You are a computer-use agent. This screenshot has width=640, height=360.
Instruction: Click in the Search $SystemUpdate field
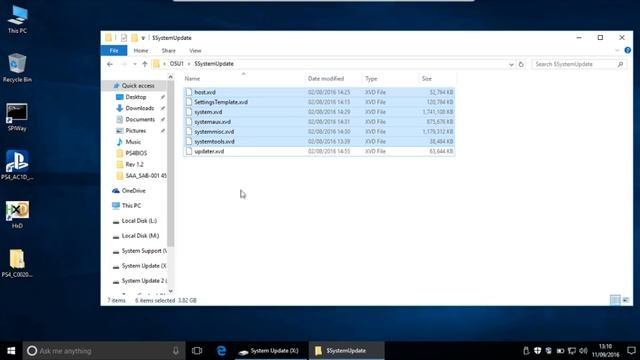(578, 64)
